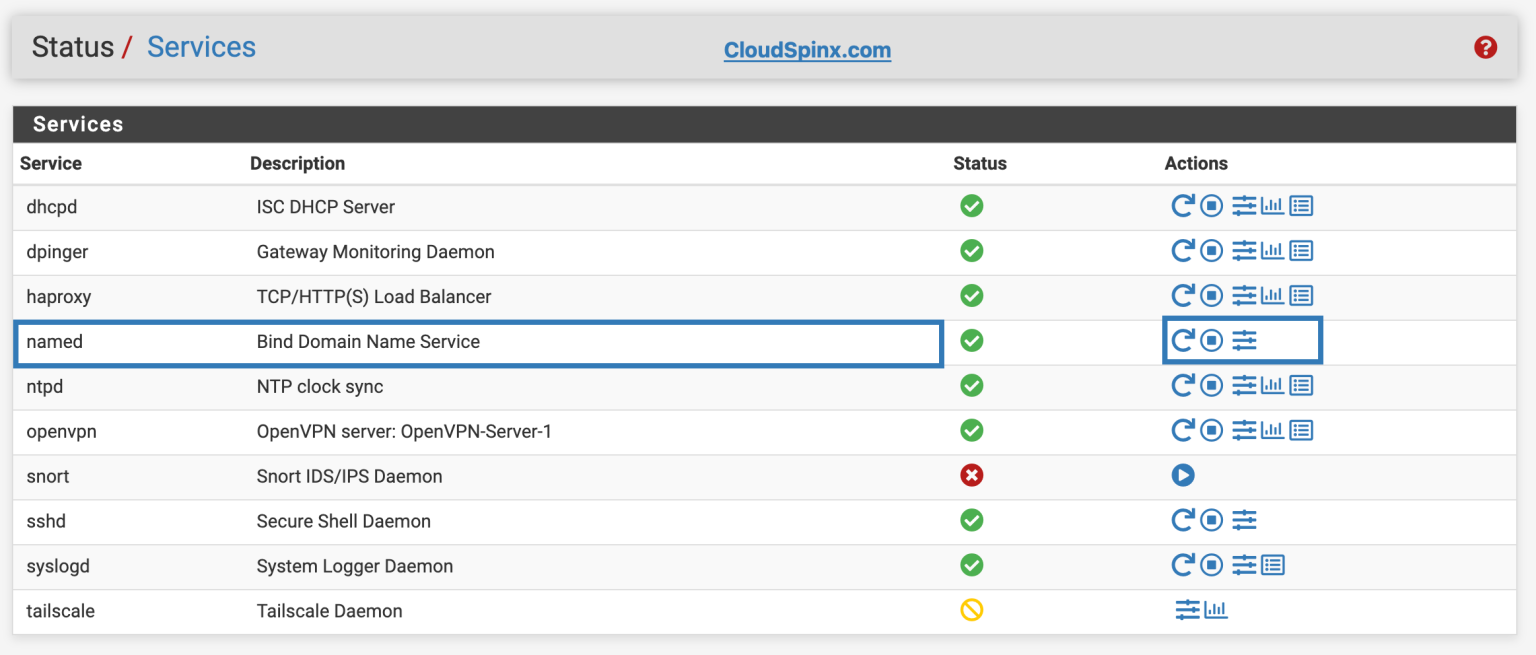This screenshot has width=1536, height=655.
Task: Visit the CloudSpinx.com link
Action: click(x=807, y=50)
